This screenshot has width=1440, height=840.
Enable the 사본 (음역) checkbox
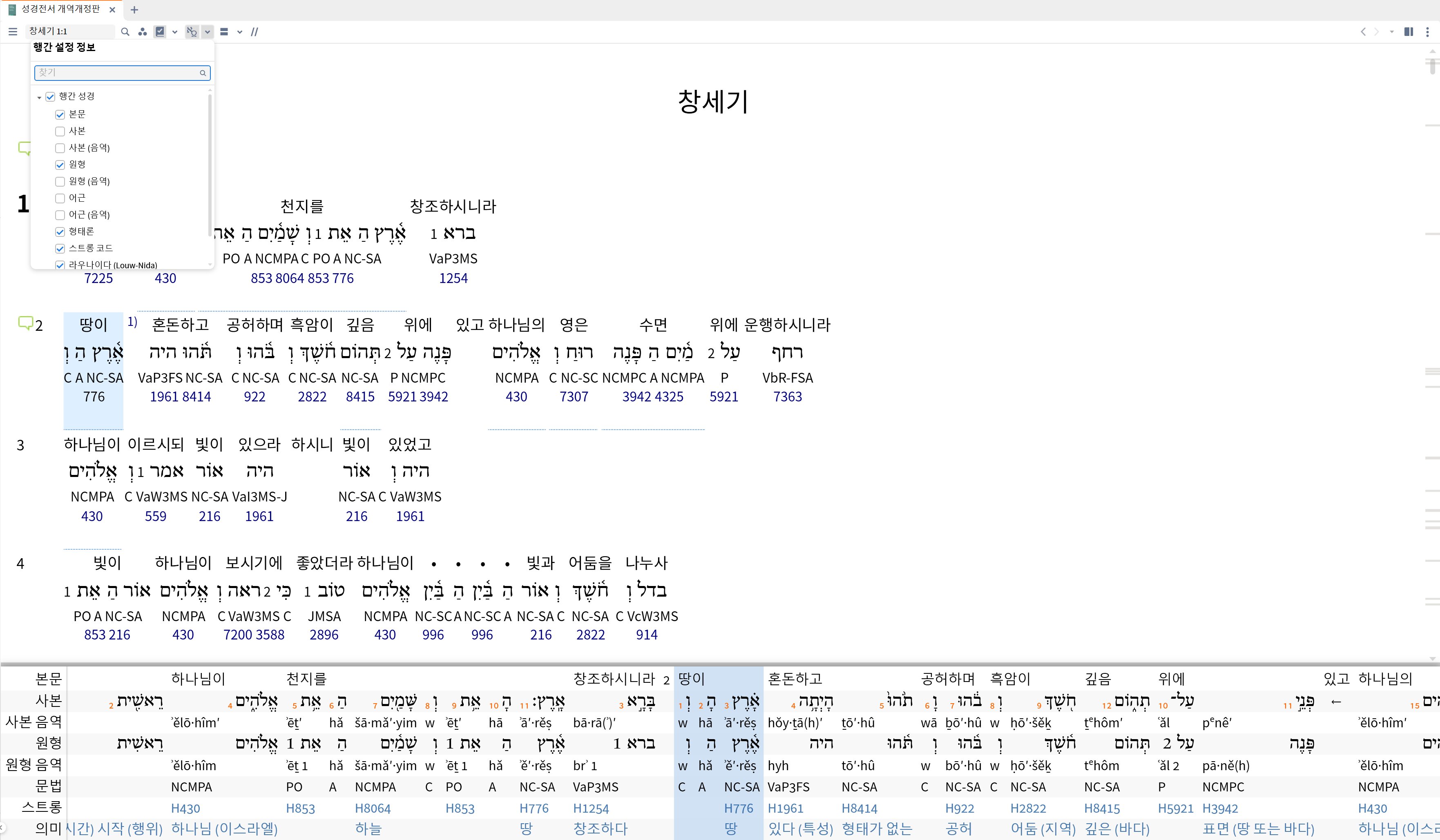pos(60,148)
